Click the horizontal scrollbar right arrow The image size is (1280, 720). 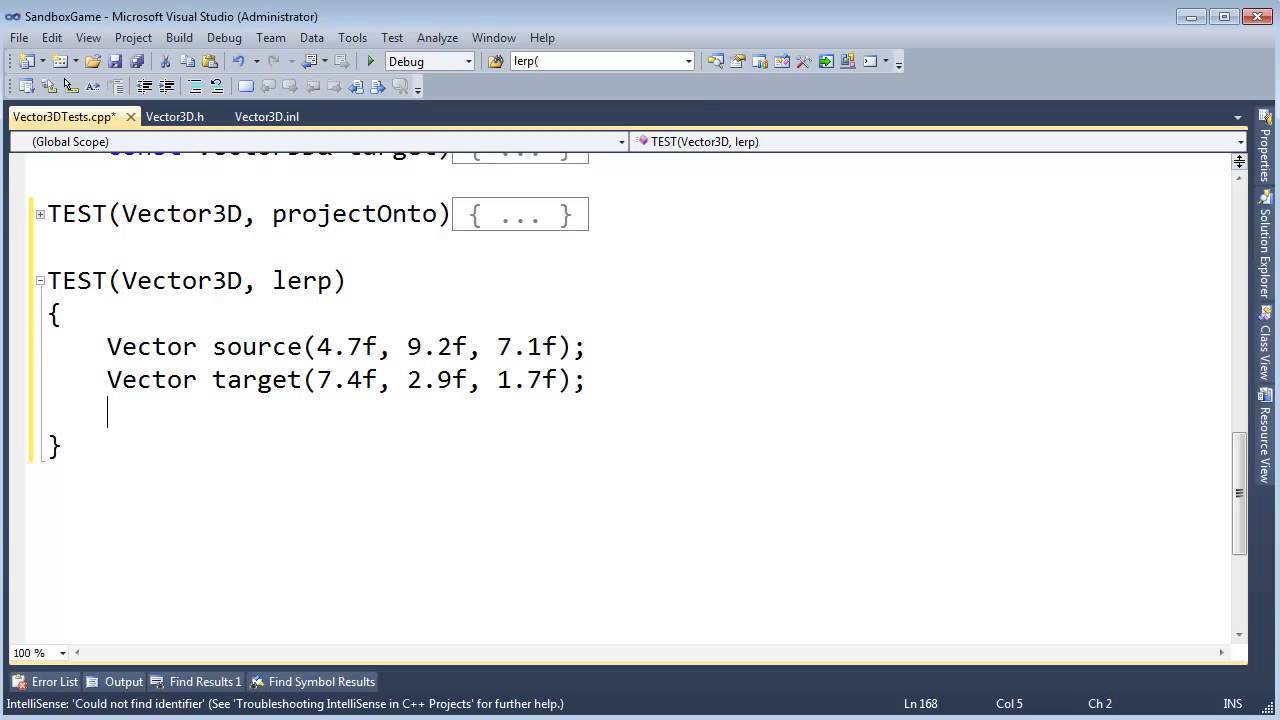(1221, 653)
